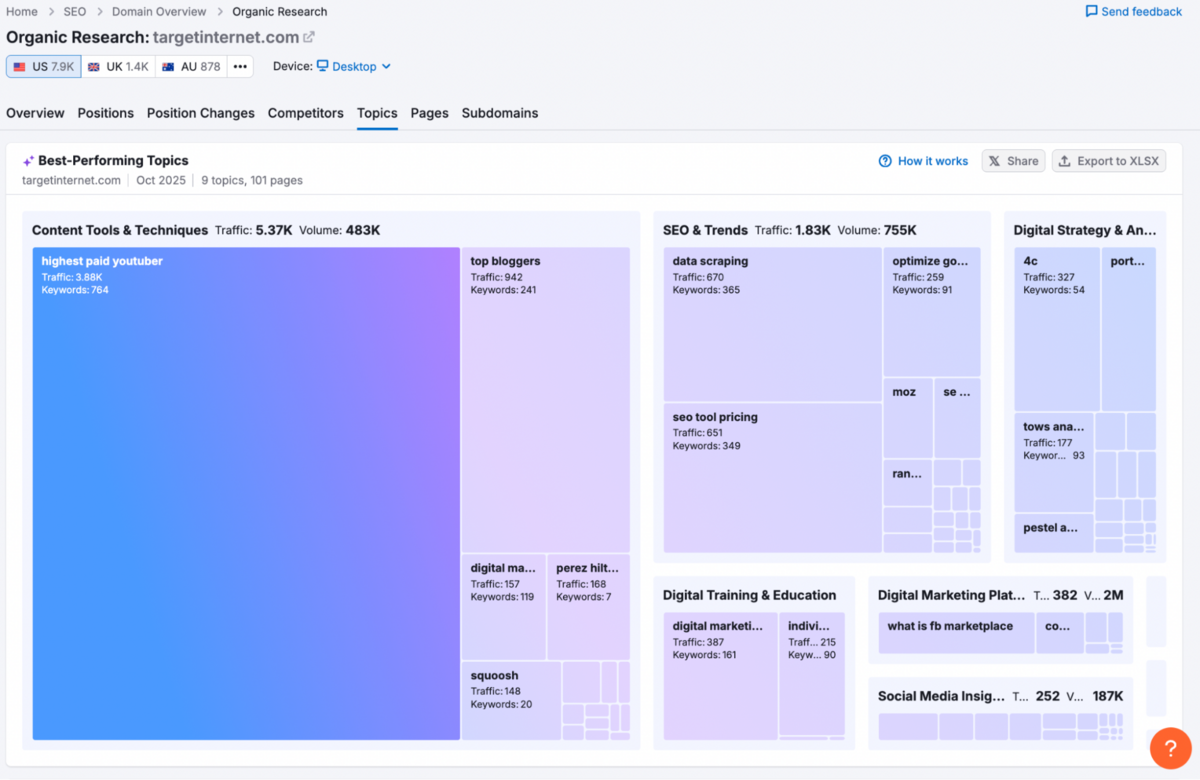The image size is (1200, 780).
Task: Click the optimize go... tile
Action: [x=931, y=312]
